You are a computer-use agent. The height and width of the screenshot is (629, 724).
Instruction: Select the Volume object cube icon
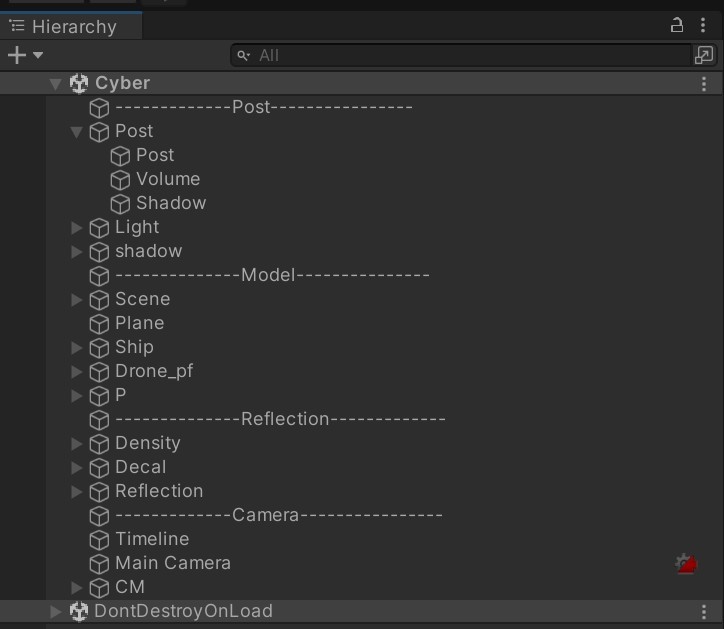120,180
